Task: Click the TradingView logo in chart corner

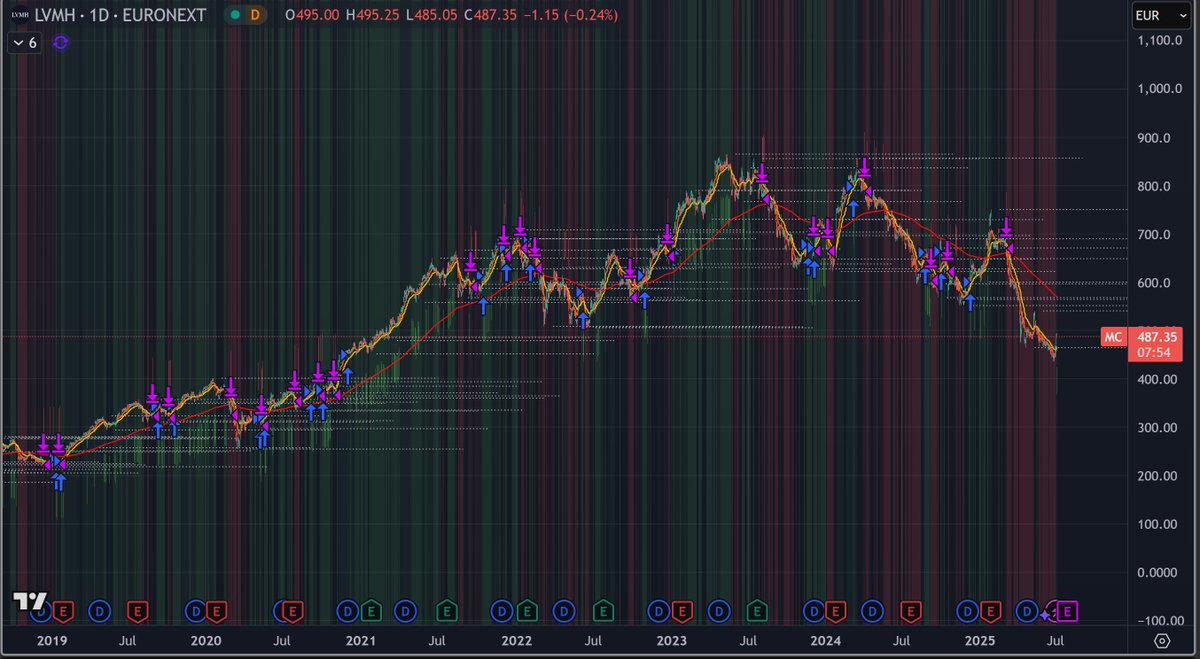Action: 29,602
